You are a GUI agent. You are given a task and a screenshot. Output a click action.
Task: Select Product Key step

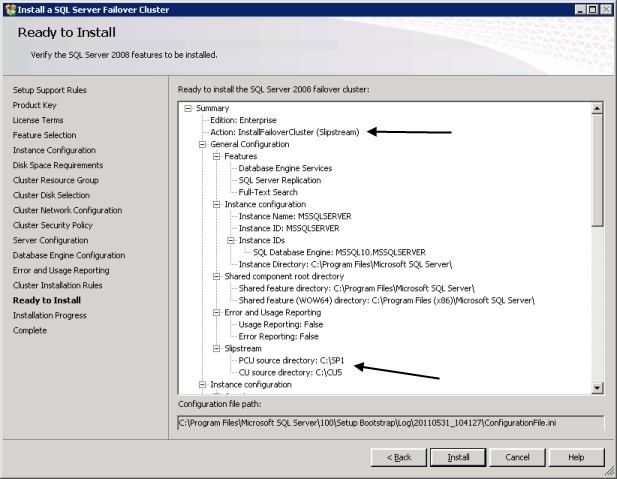(x=35, y=105)
